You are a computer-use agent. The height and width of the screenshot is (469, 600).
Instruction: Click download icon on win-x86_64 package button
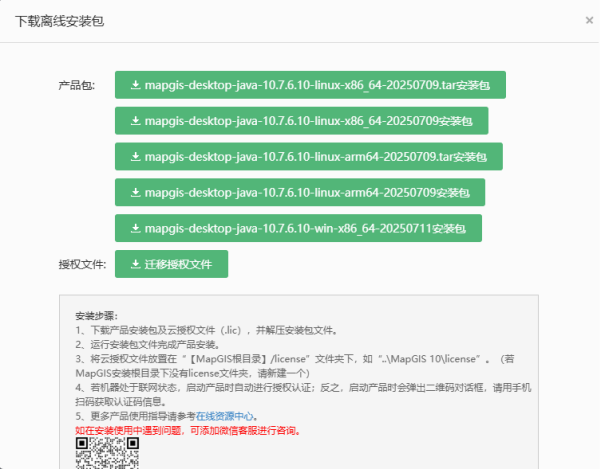click(135, 228)
